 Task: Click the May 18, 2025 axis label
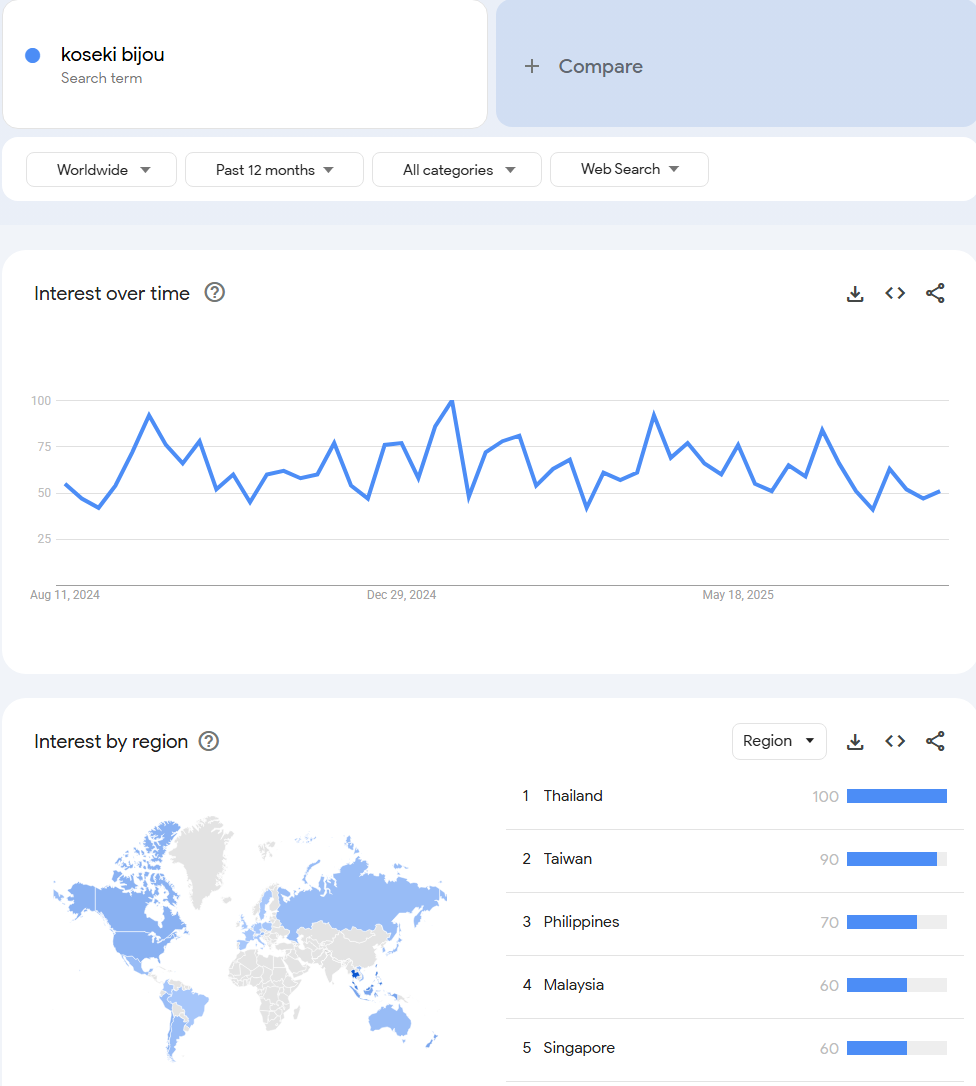pos(738,595)
